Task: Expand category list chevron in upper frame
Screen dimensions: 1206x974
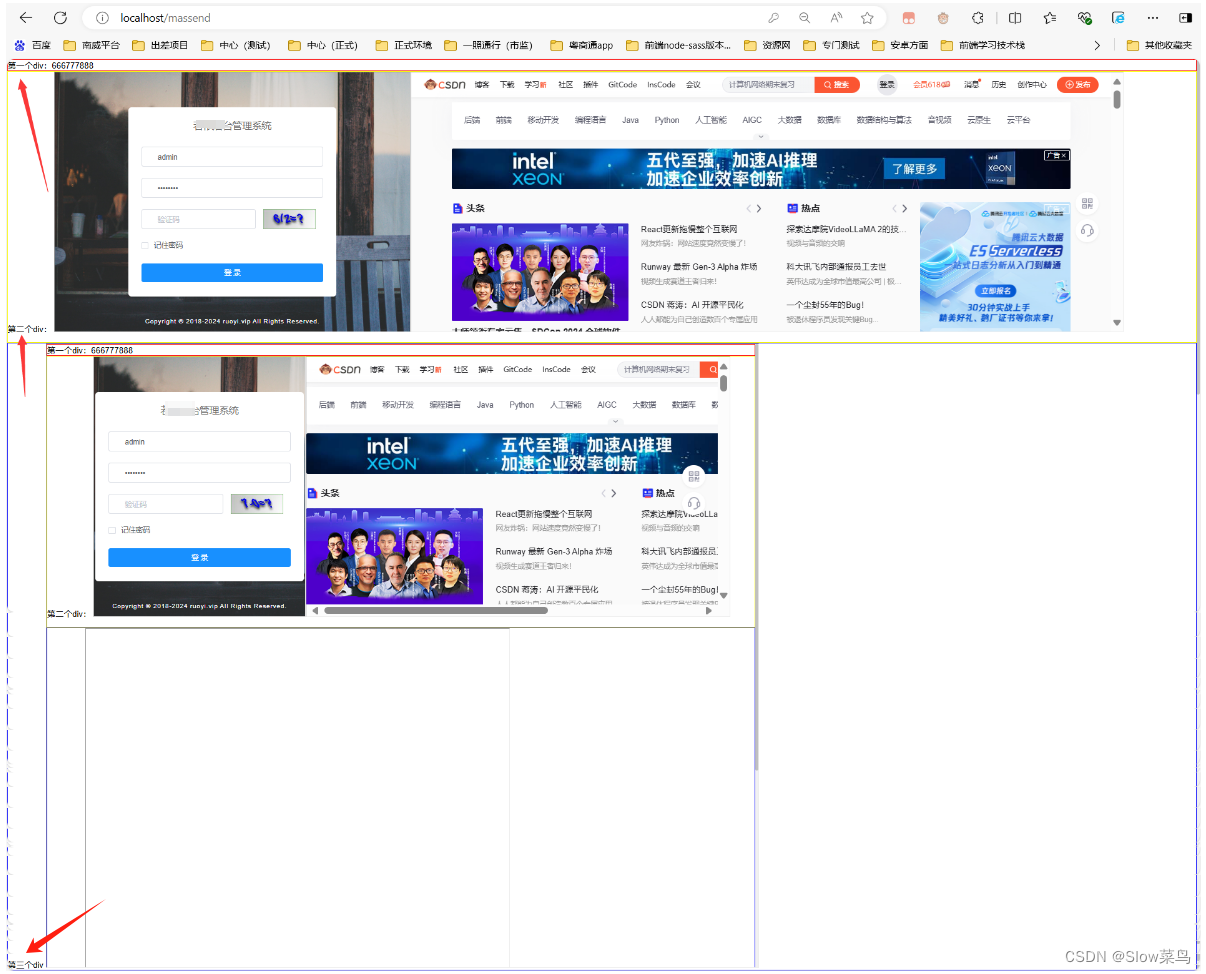Action: point(760,136)
